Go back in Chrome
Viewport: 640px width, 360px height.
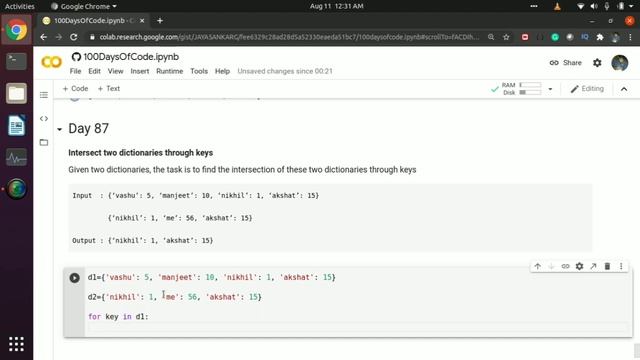(x=44, y=37)
